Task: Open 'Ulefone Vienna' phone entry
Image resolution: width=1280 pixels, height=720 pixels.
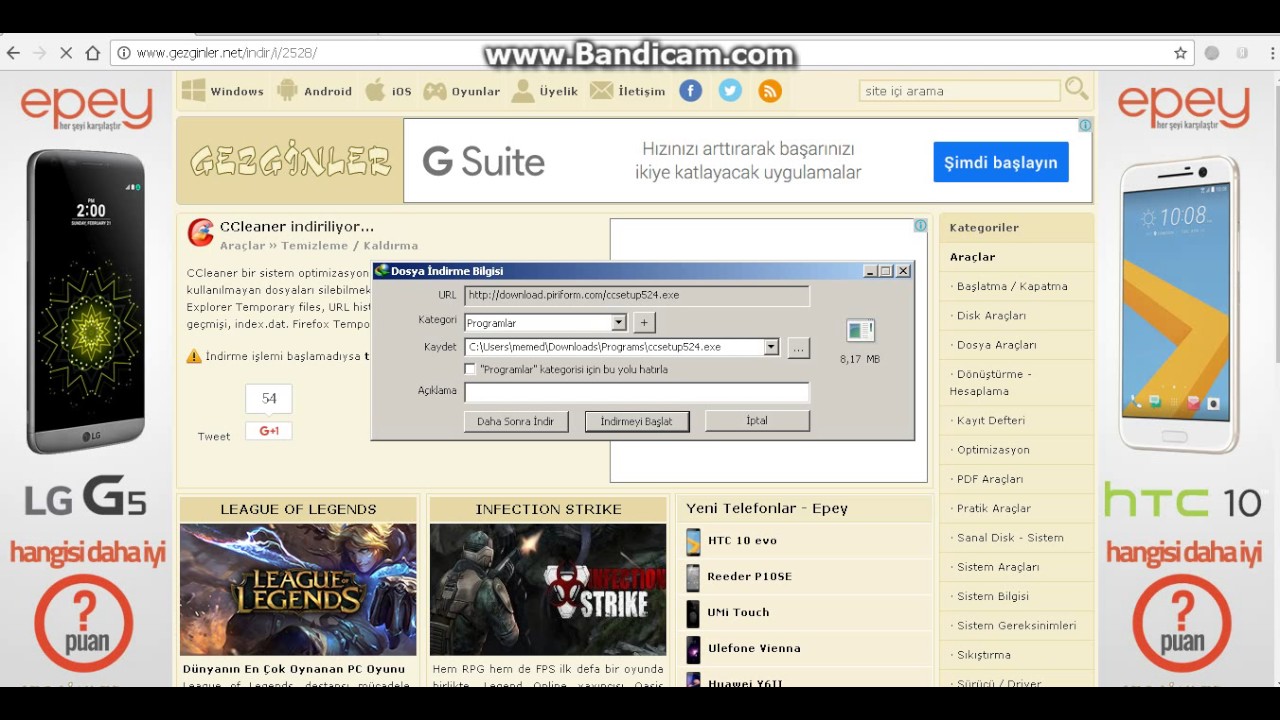Action: [x=754, y=649]
